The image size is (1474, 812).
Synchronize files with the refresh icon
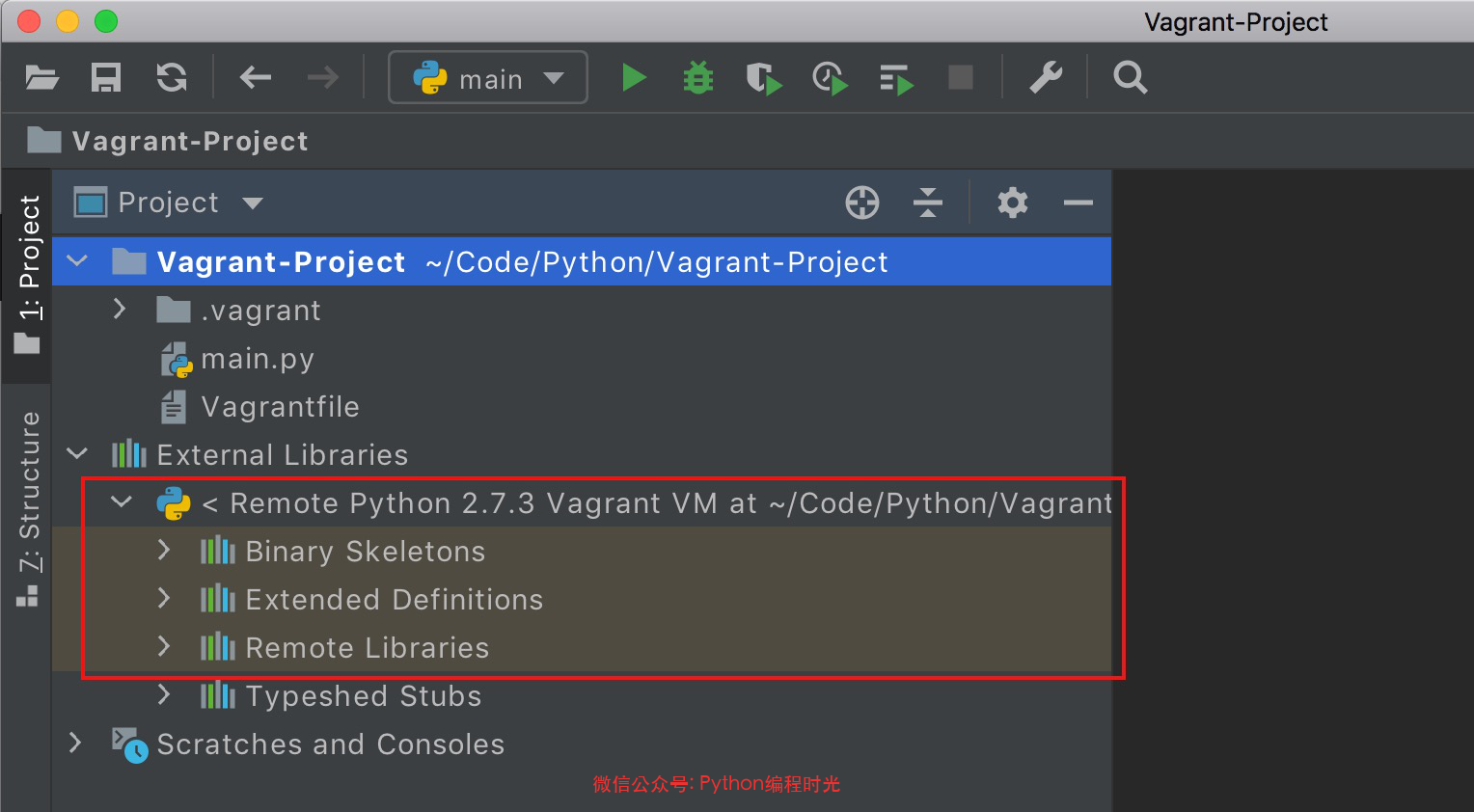click(x=172, y=77)
